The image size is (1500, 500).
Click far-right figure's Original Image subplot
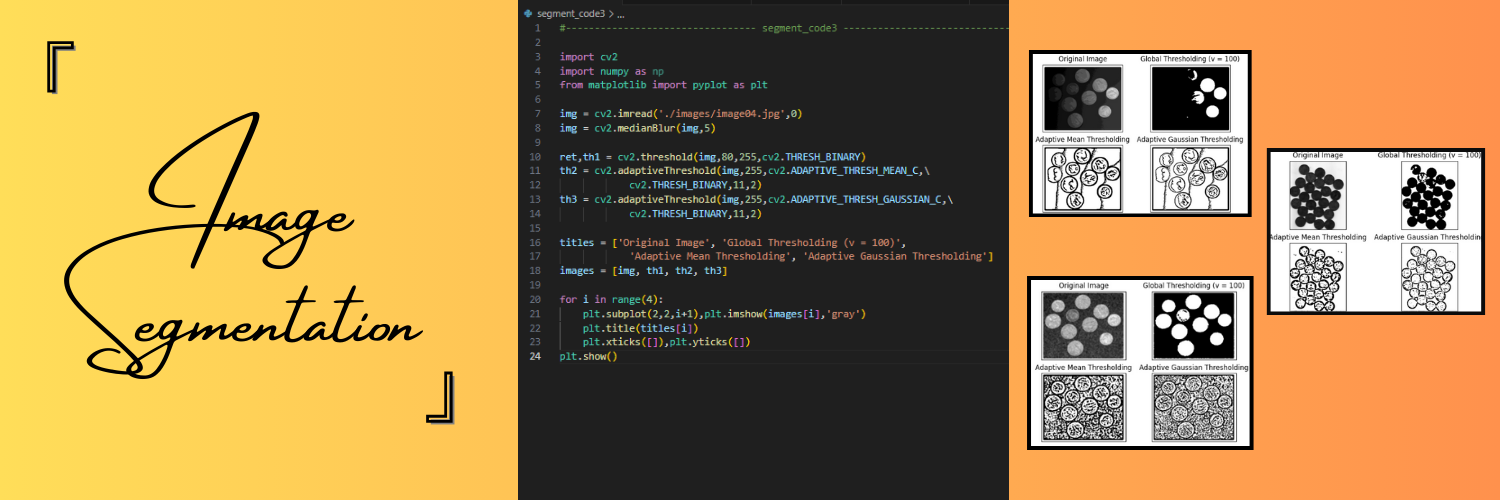click(1318, 194)
